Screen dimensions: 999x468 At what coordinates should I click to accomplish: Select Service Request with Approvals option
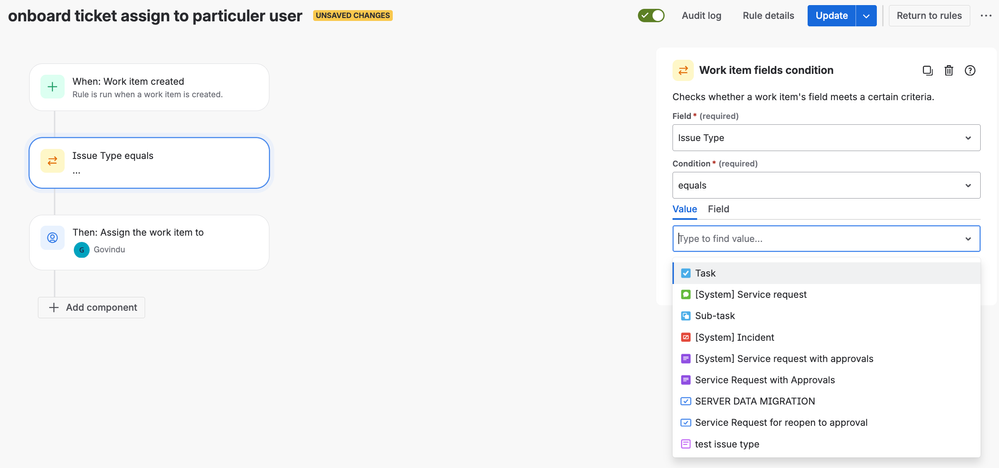tap(826, 380)
